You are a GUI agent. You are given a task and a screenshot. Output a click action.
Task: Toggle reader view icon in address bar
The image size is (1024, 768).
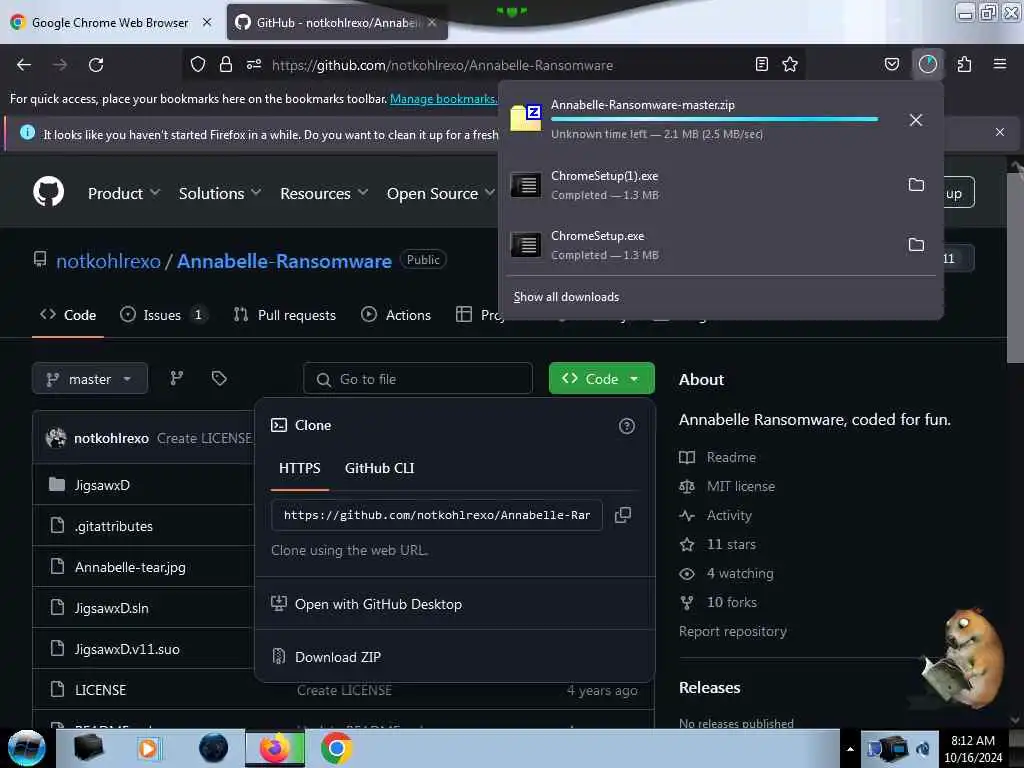761,64
